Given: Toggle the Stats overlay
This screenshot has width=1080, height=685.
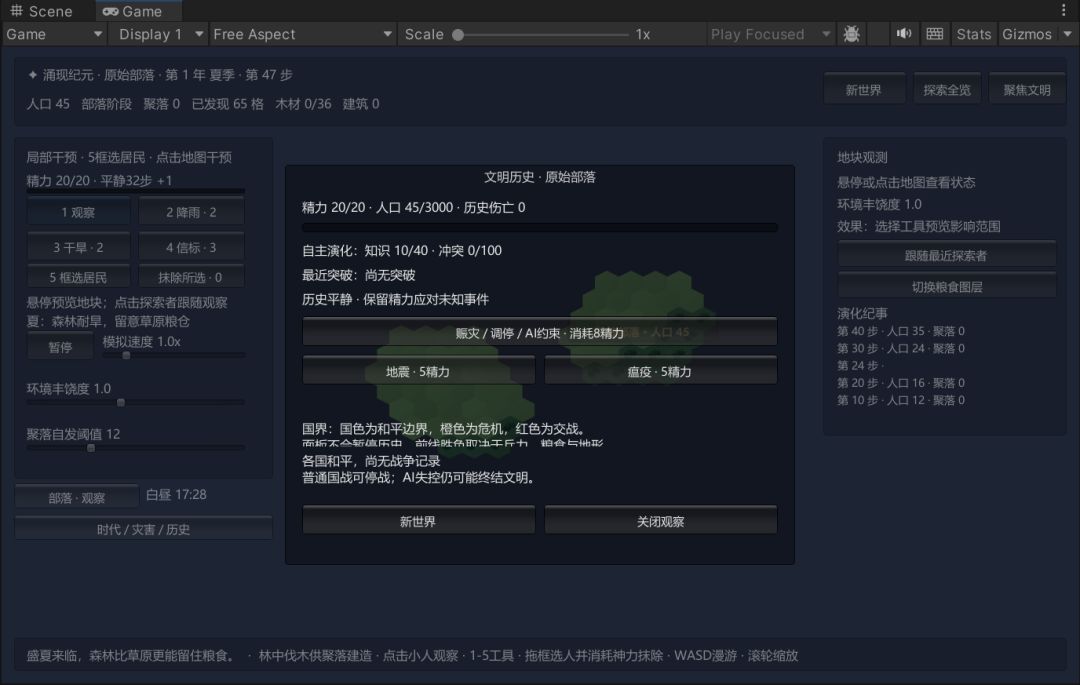Looking at the screenshot, I should [x=973, y=34].
